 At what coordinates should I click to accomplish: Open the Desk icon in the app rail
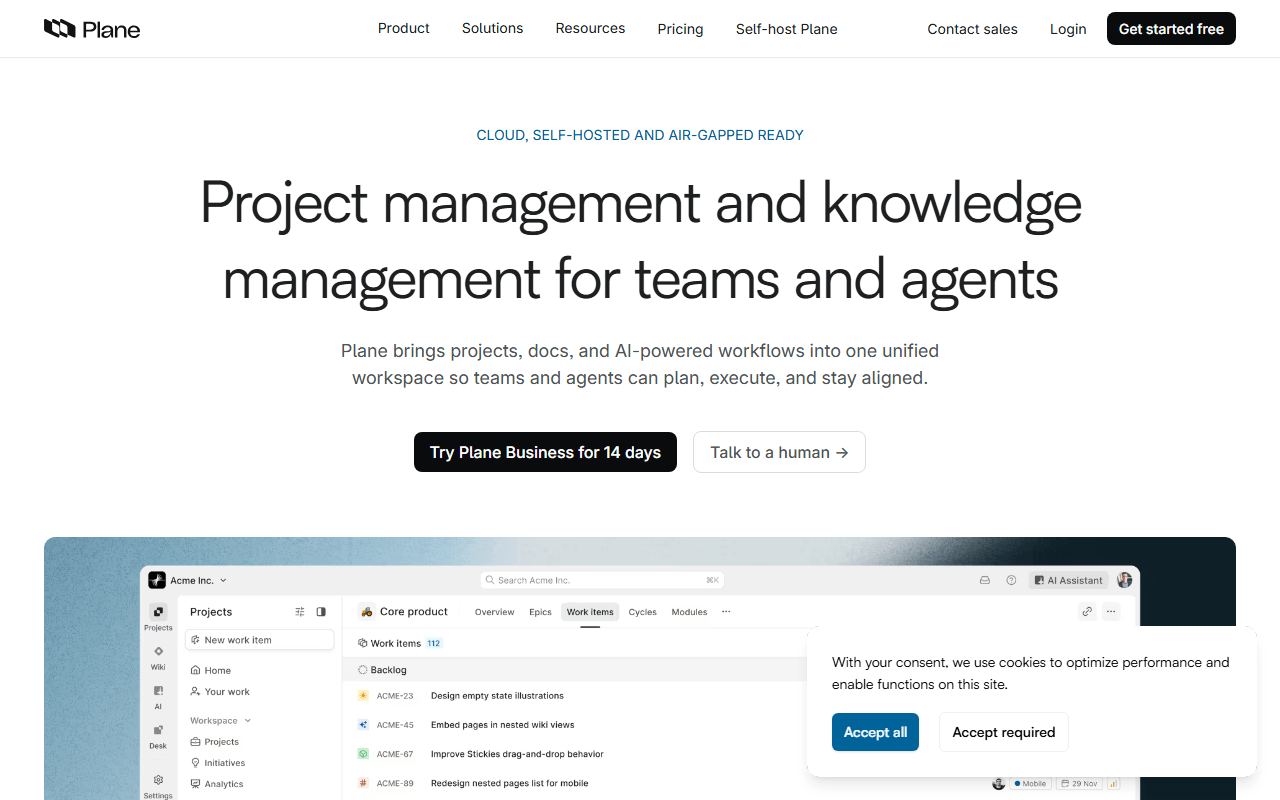pos(158,730)
